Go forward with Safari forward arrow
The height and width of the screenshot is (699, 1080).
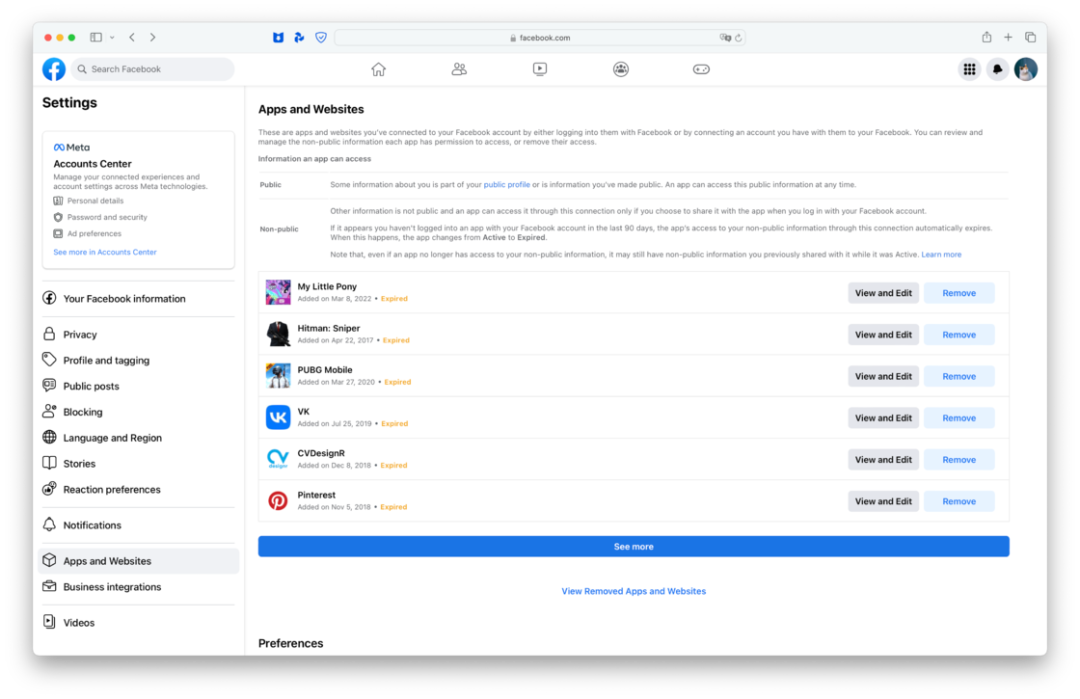[x=153, y=37]
